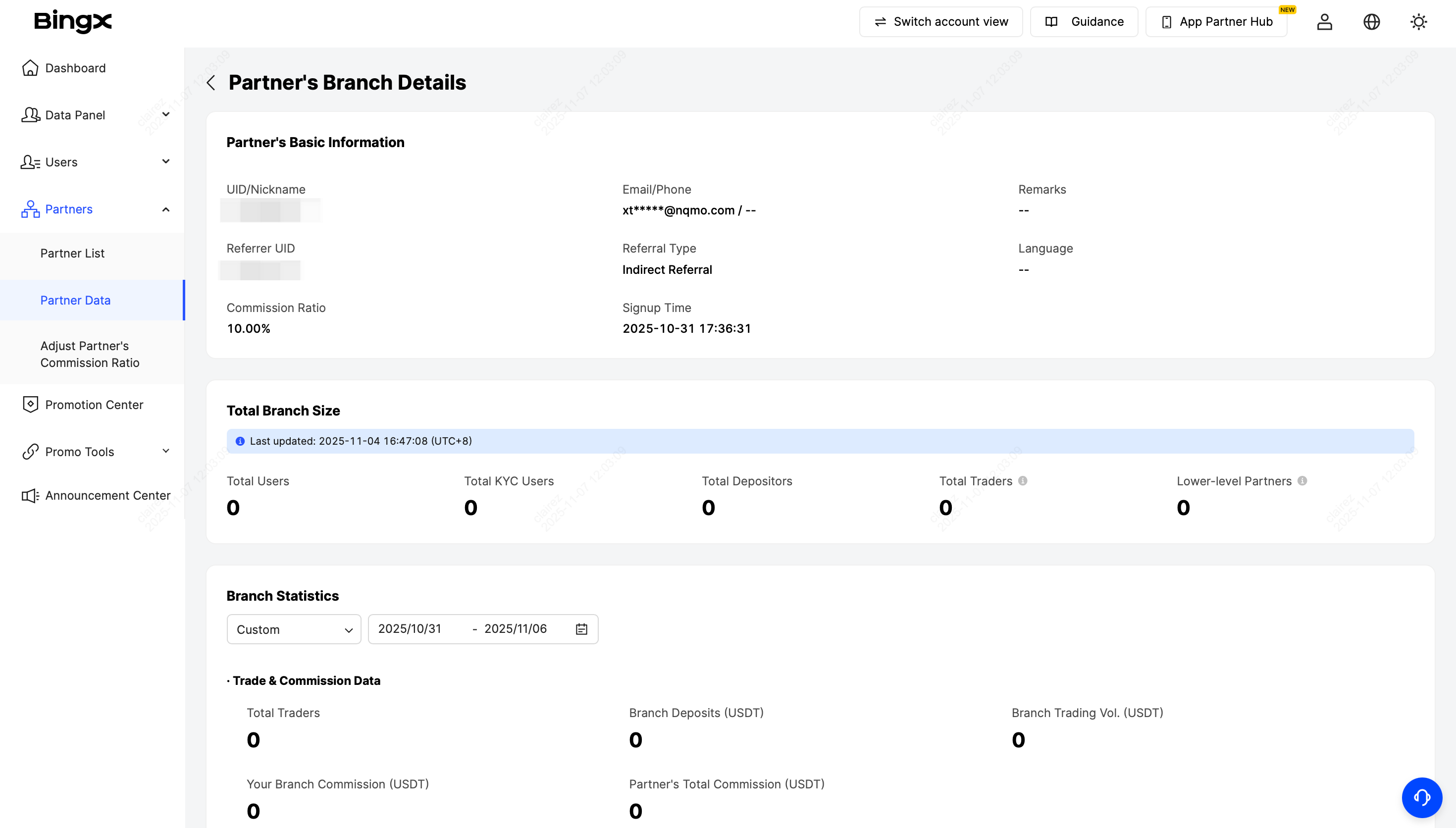Click the back arrow beside the page title
The image size is (1456, 828).
211,83
